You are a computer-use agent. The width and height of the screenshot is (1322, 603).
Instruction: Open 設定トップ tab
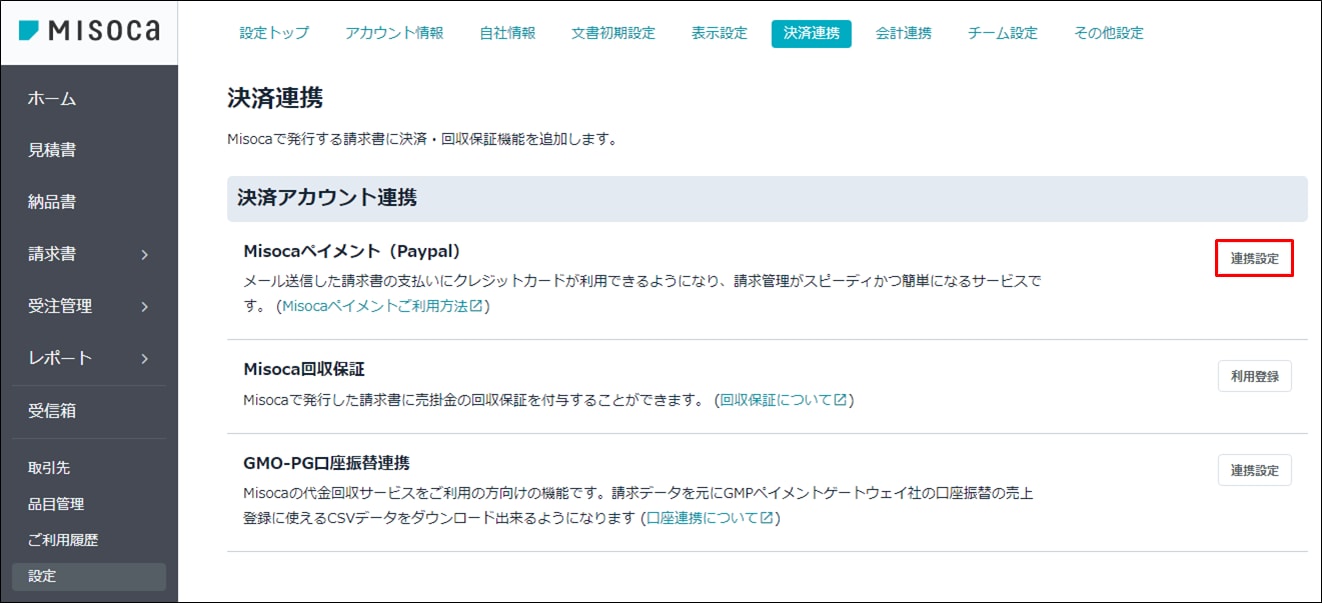tap(274, 33)
